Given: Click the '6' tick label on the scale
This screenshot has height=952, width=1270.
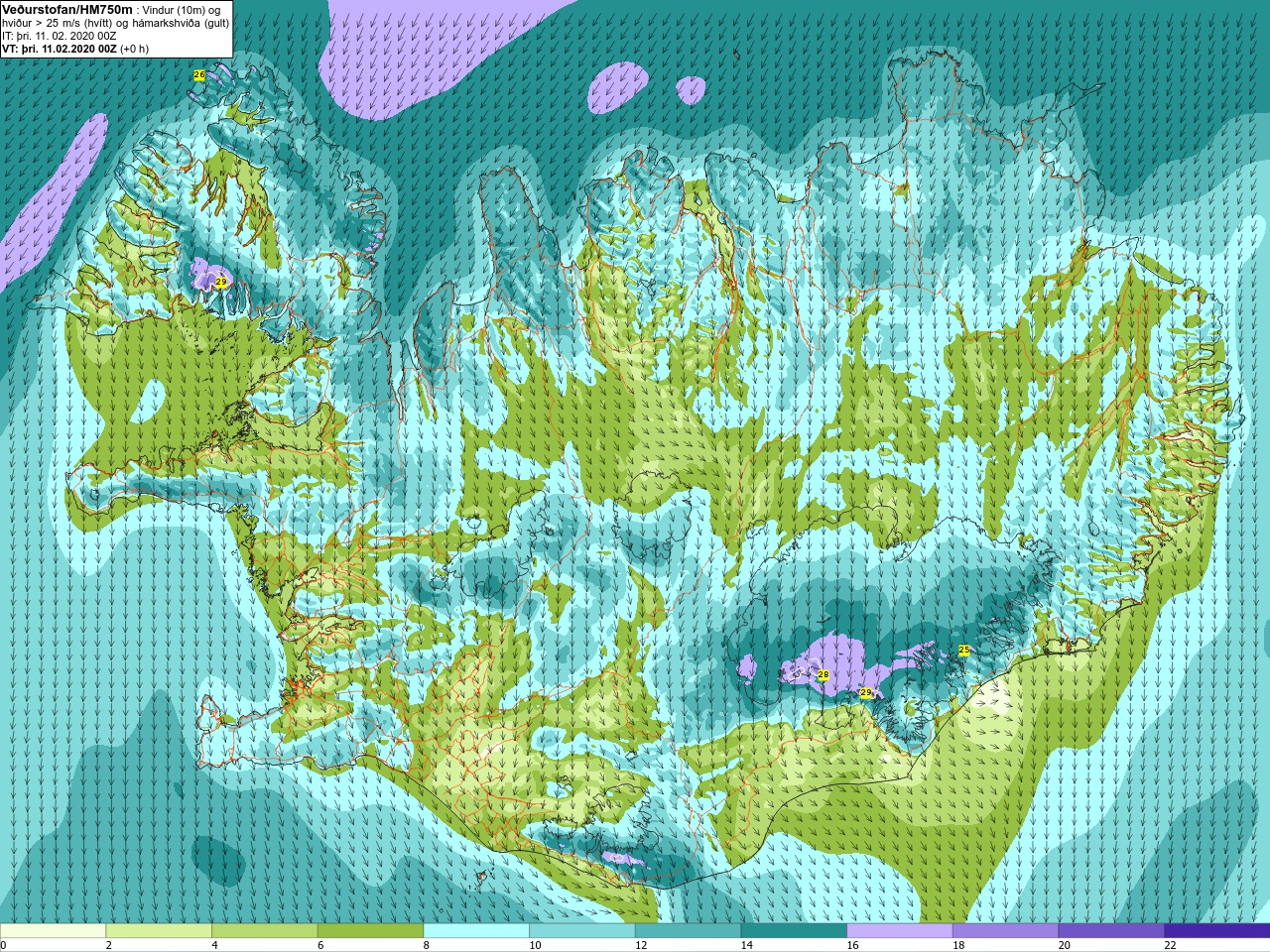Looking at the screenshot, I should (320, 945).
